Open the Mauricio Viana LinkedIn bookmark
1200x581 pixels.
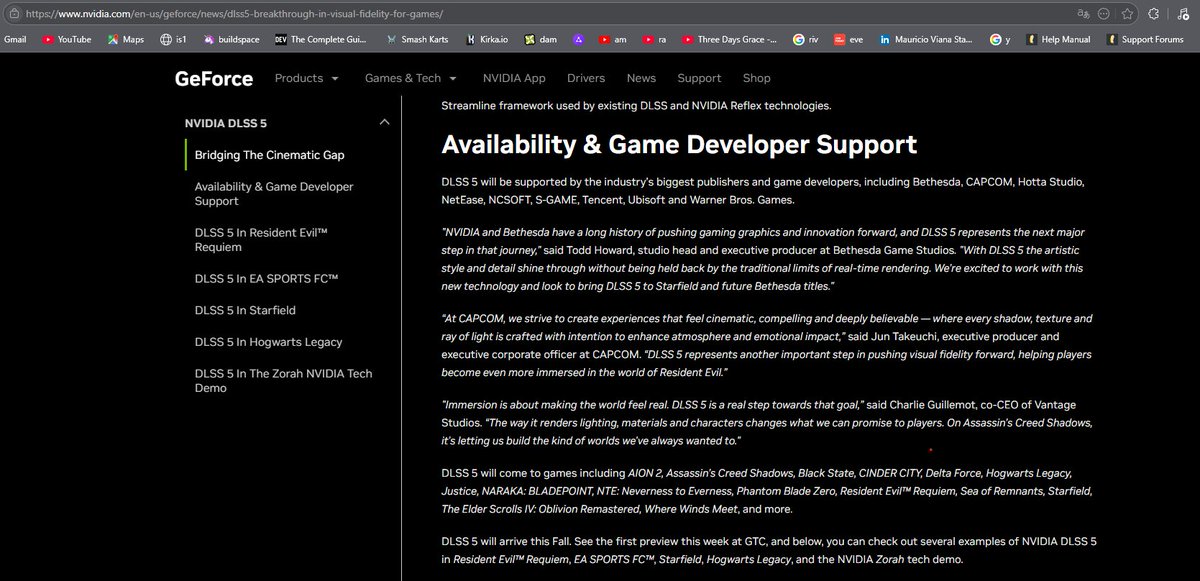click(x=925, y=39)
